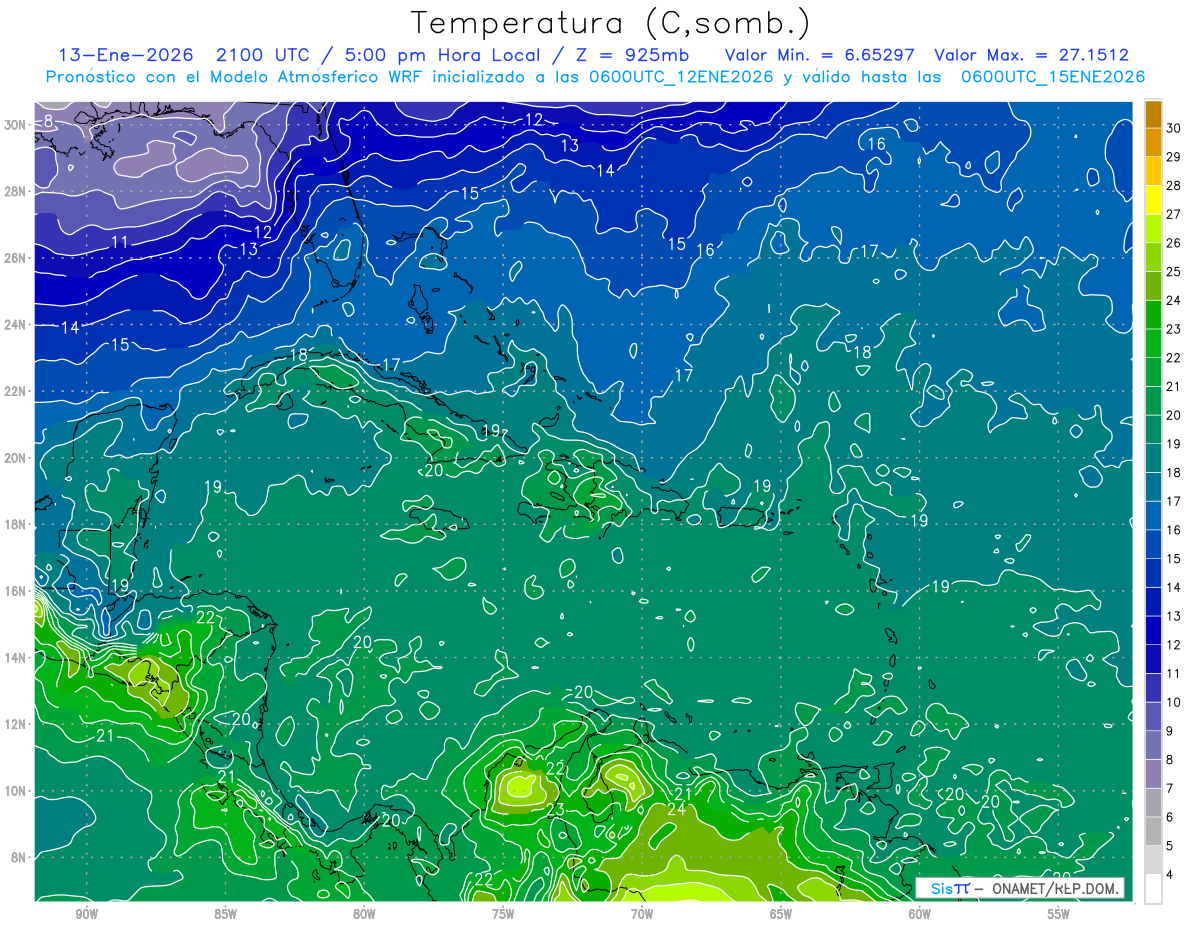Select the date text "13-Ene-2026"

(125, 55)
